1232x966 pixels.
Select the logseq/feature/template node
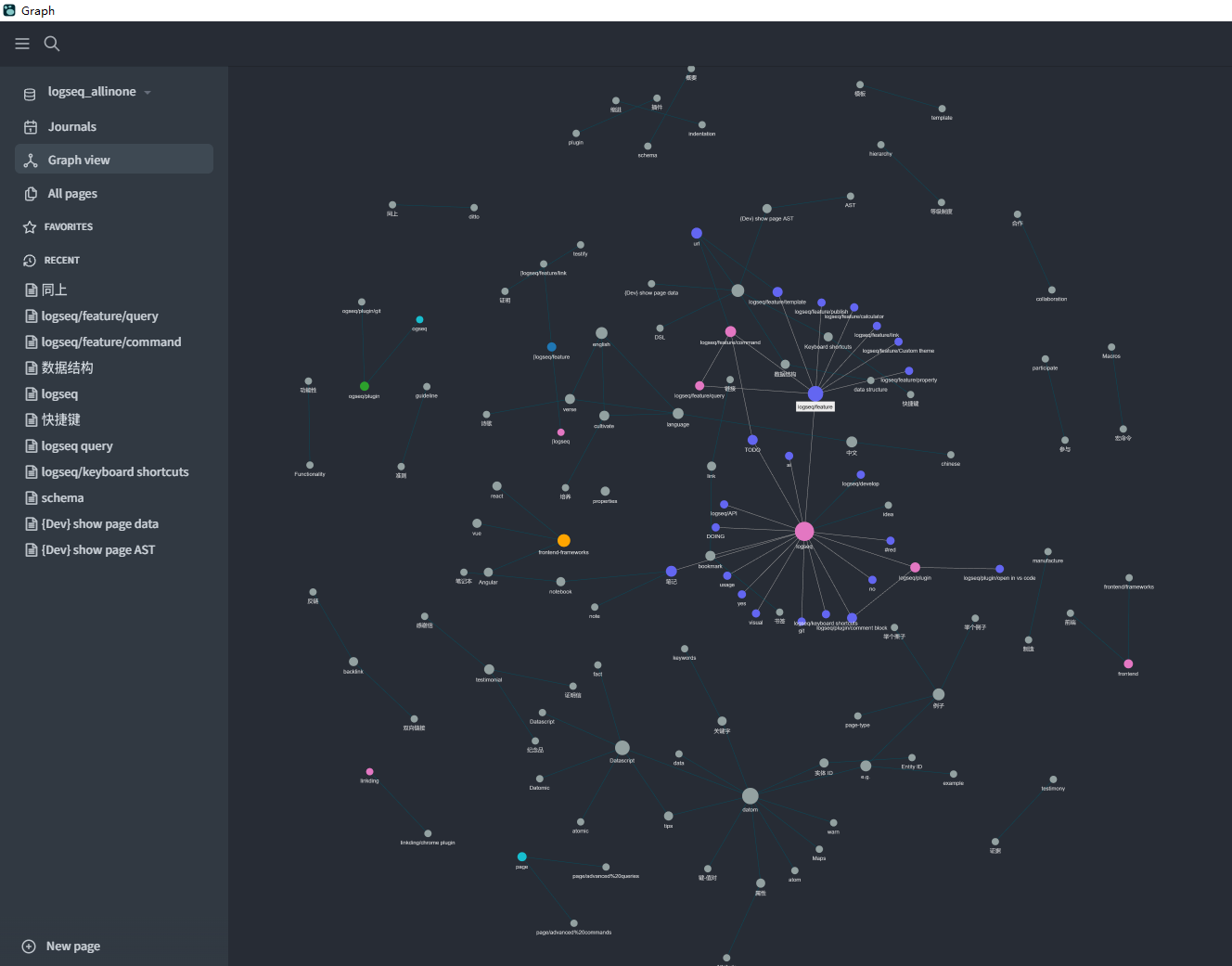(x=777, y=291)
